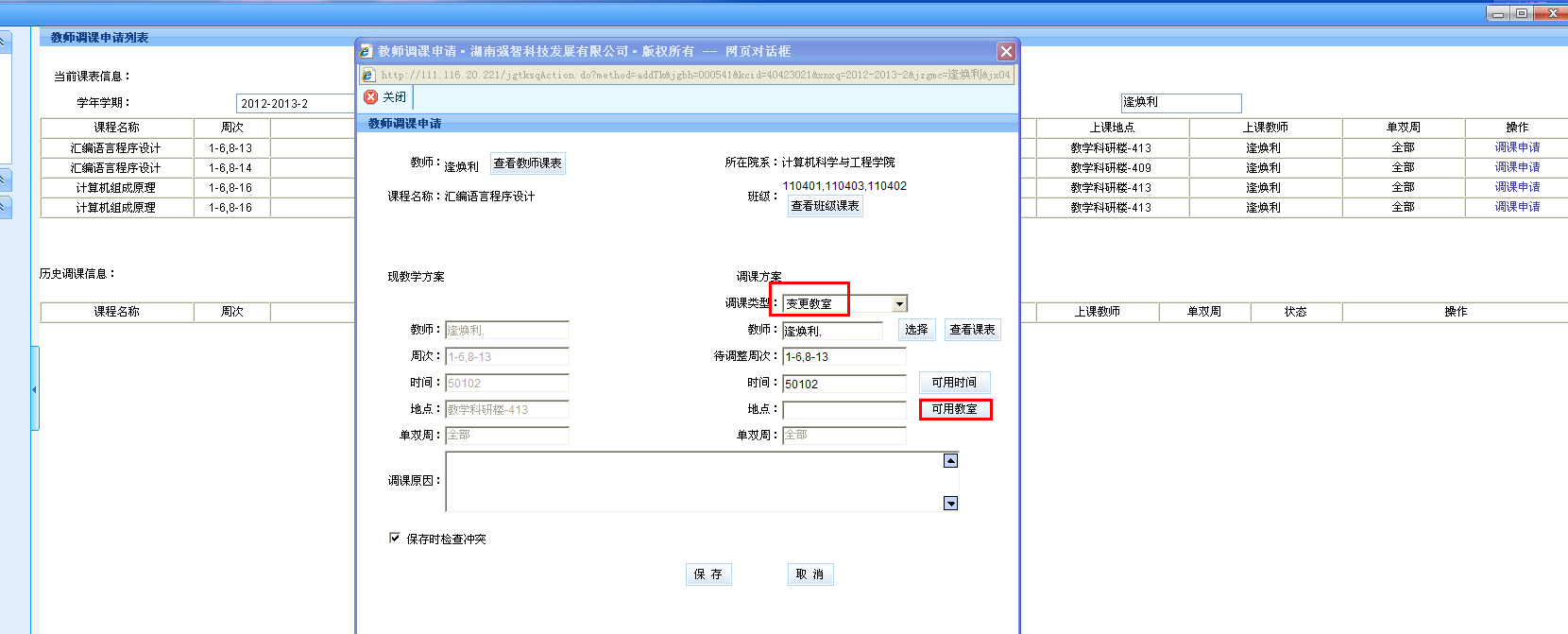Click the 取消 cancel button
The width and height of the screenshot is (1568, 634).
[x=810, y=574]
